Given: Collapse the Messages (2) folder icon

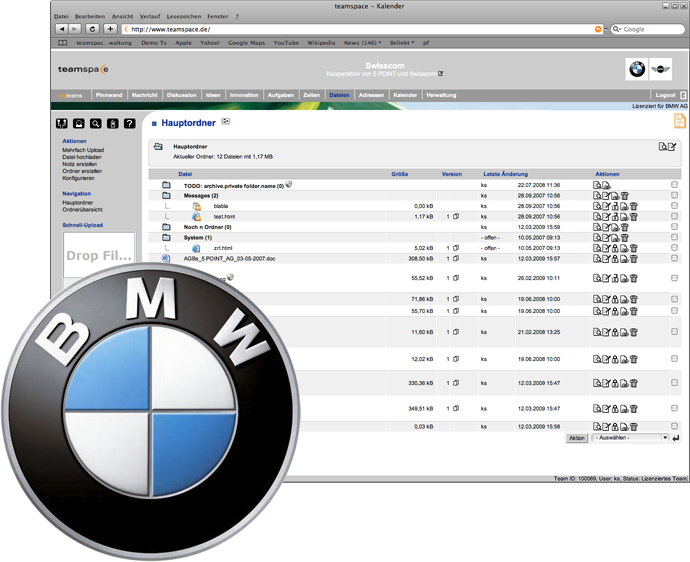Looking at the screenshot, I should coord(166,195).
